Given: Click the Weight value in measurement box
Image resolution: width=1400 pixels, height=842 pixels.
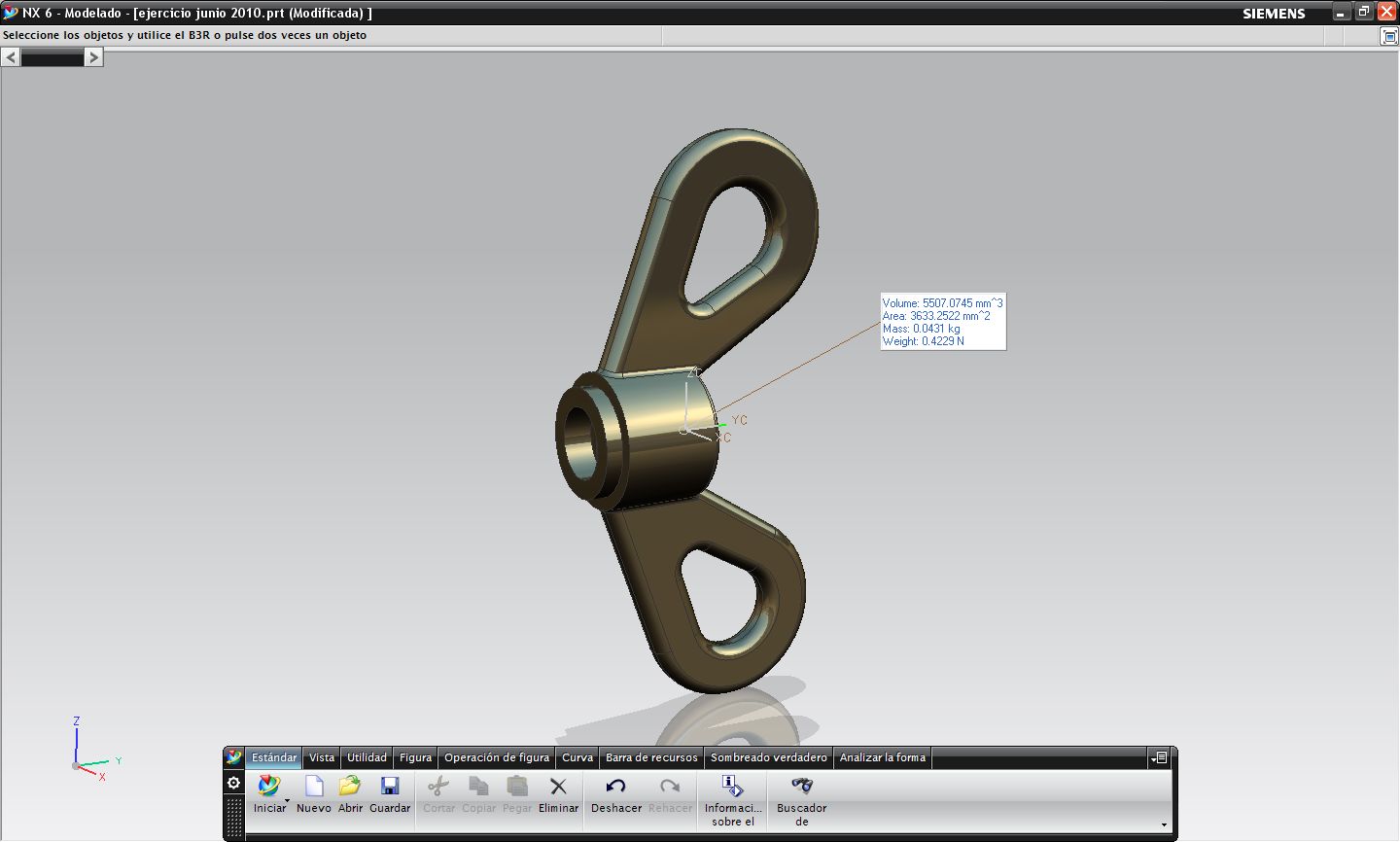Looking at the screenshot, I should [x=943, y=341].
